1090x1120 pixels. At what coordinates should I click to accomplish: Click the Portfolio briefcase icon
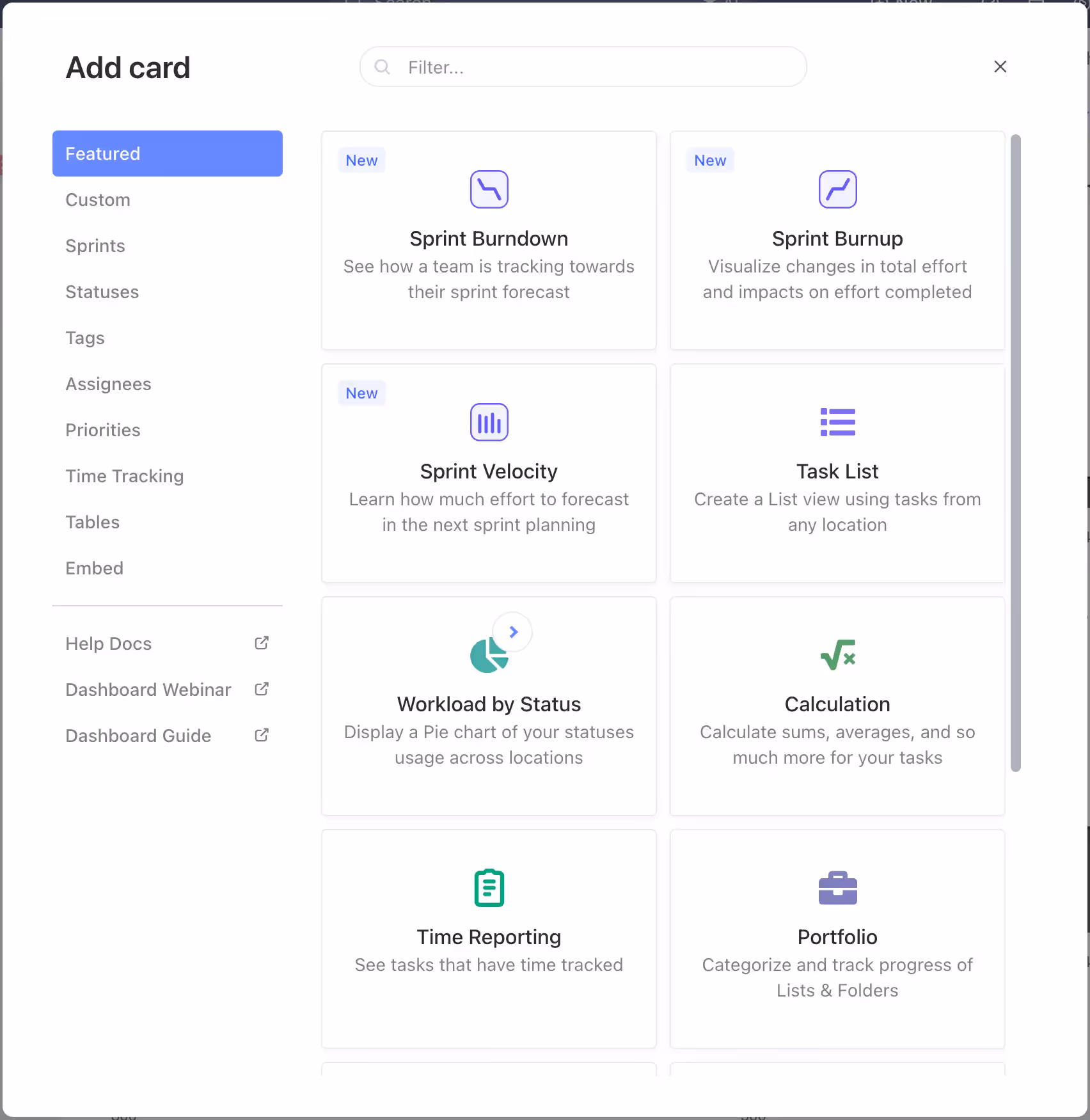837,887
